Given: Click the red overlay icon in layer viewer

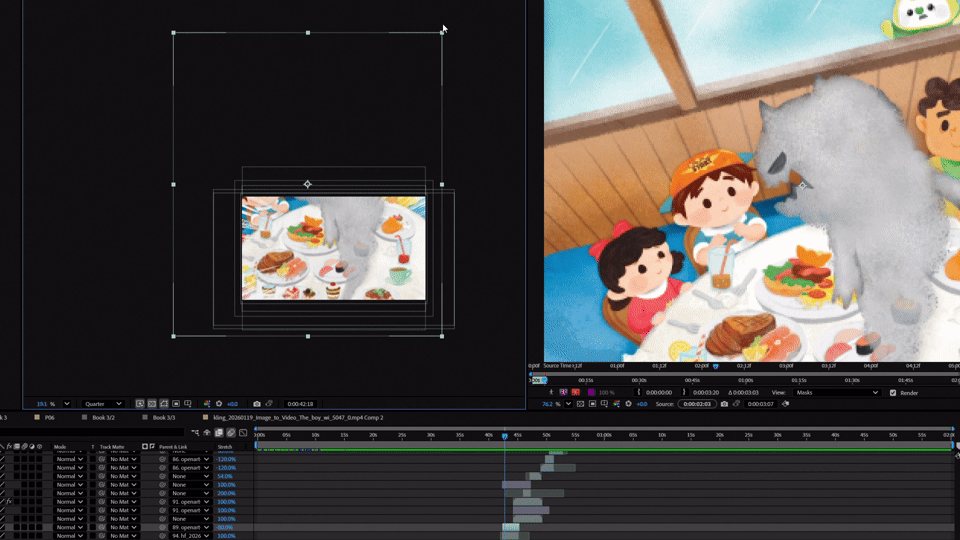Looking at the screenshot, I should click(576, 392).
